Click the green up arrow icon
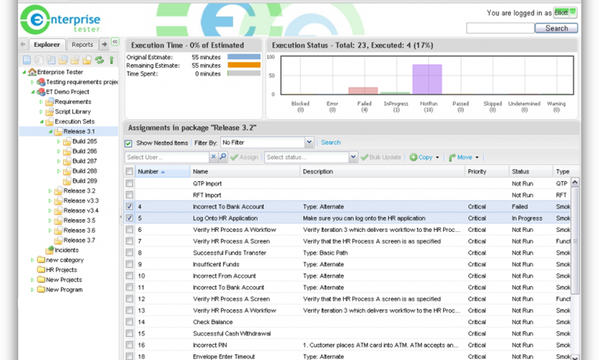 (x=111, y=60)
